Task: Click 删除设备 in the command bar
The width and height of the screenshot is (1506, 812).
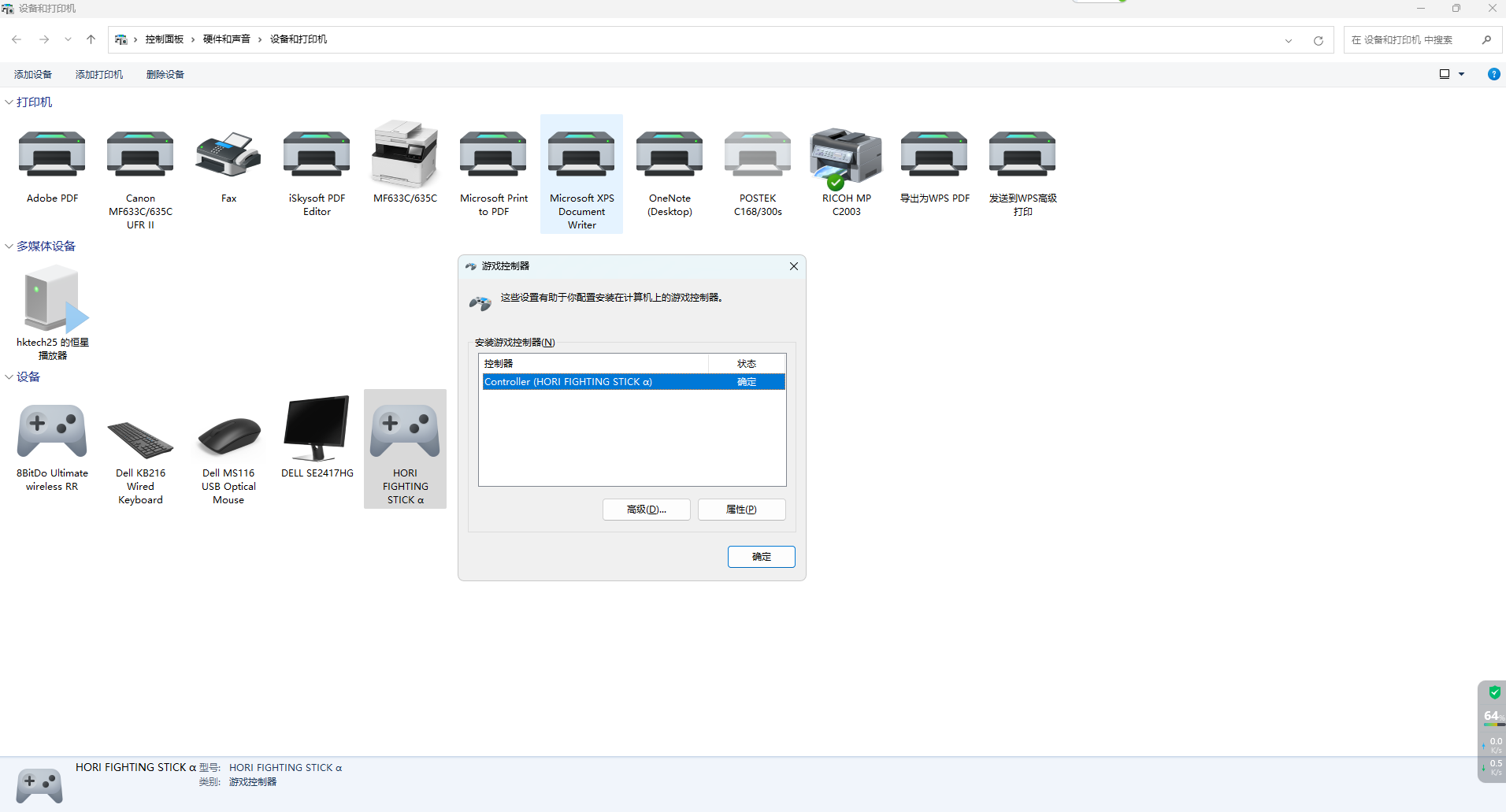Action: [x=165, y=74]
